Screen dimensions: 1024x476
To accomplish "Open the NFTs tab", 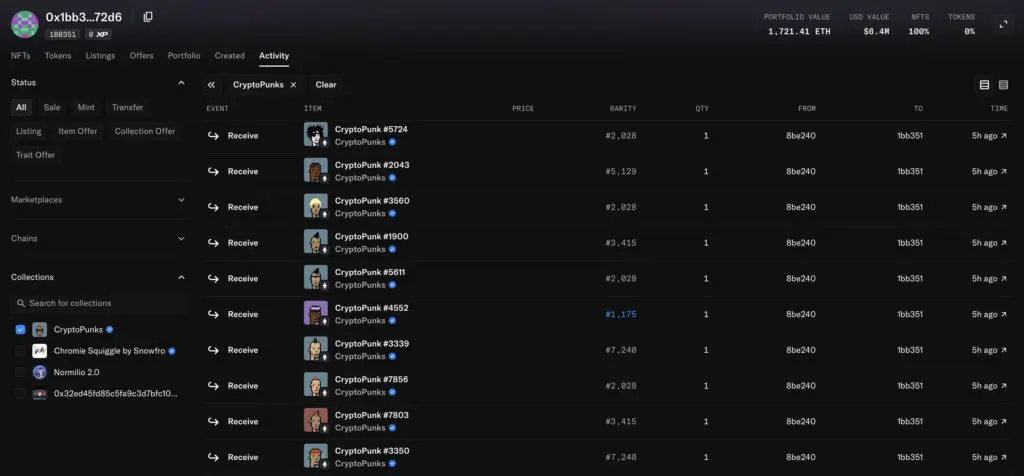I will click(20, 56).
